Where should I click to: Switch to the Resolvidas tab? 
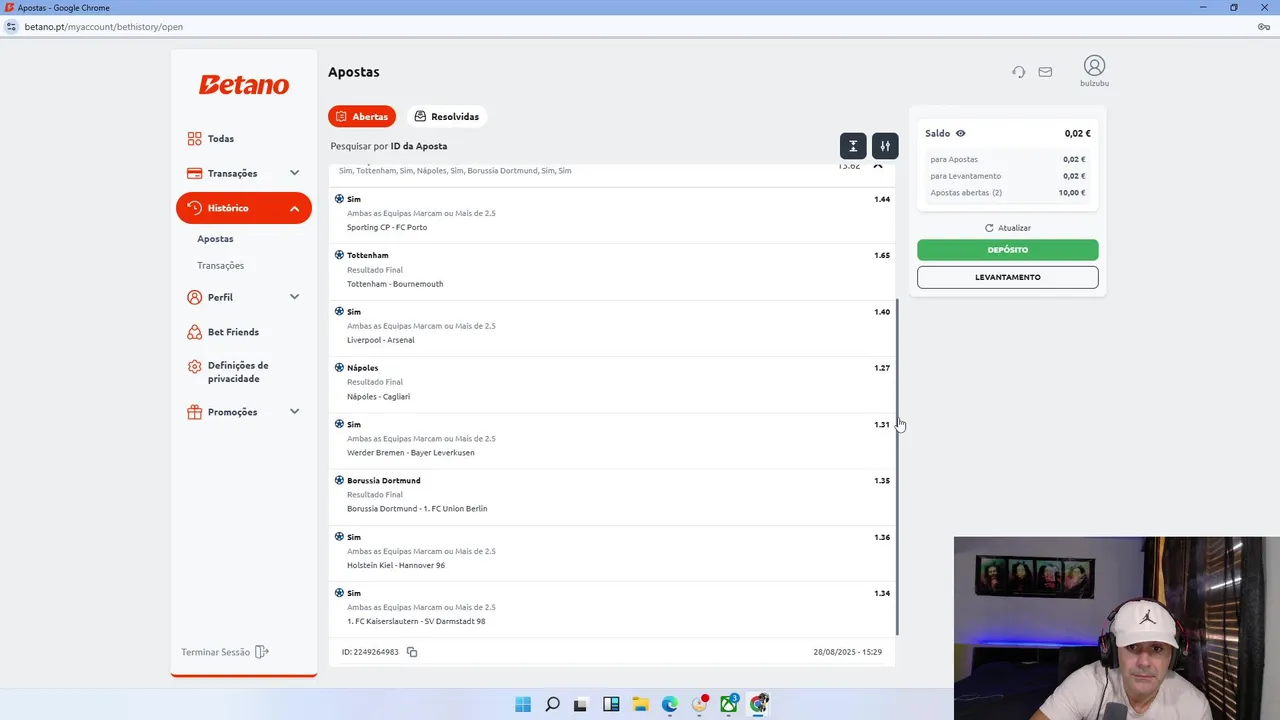click(446, 116)
